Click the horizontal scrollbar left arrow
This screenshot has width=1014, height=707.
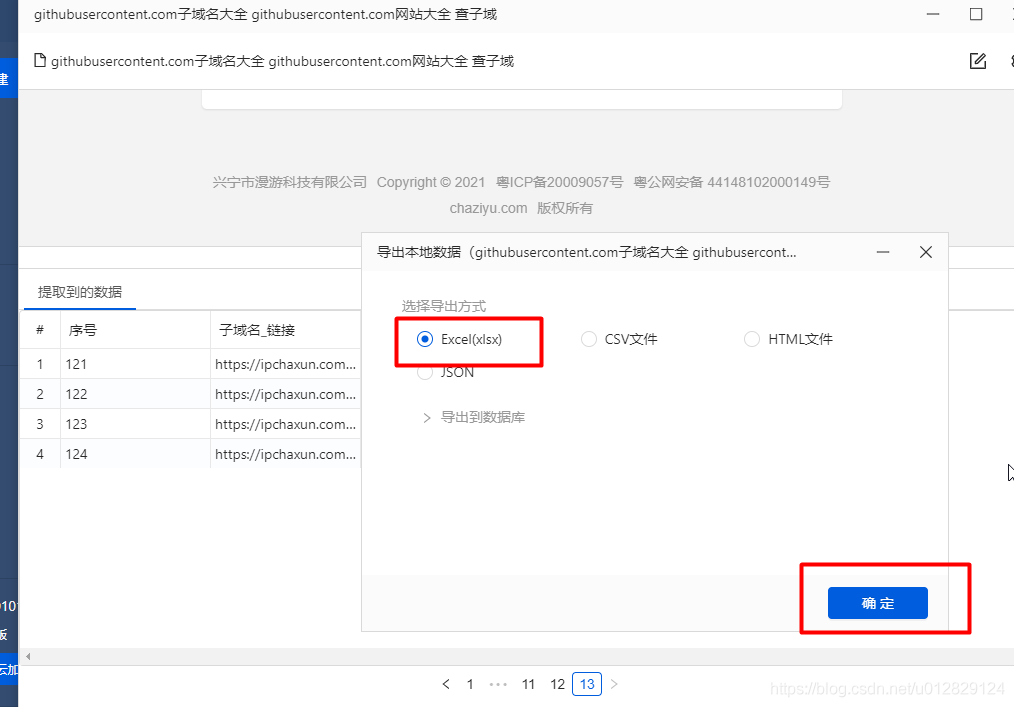click(28, 657)
